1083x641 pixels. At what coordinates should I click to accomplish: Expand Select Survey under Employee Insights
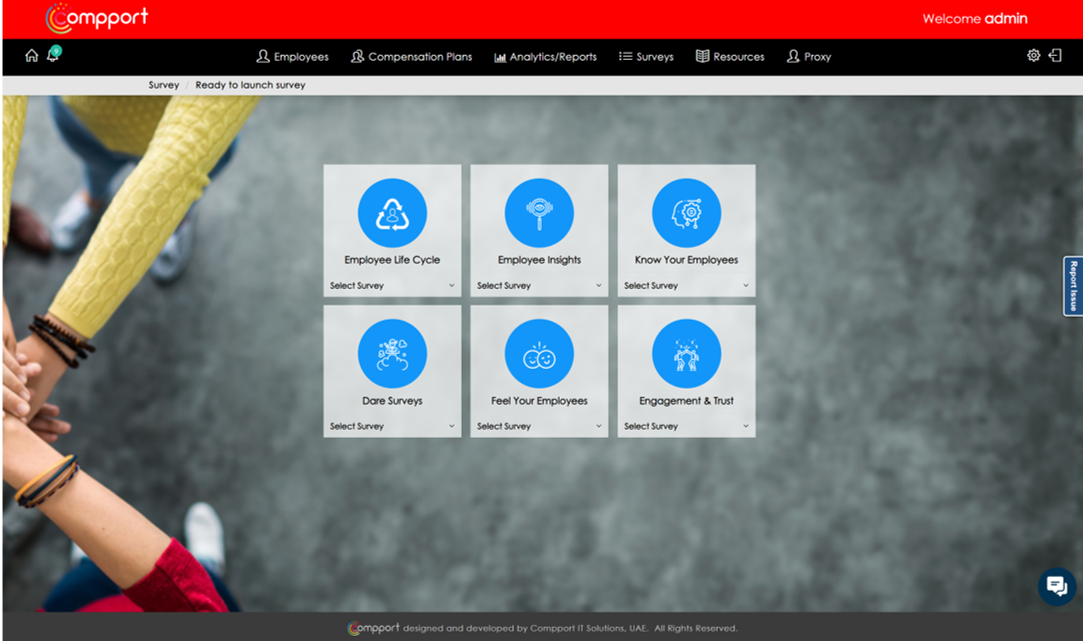(539, 285)
